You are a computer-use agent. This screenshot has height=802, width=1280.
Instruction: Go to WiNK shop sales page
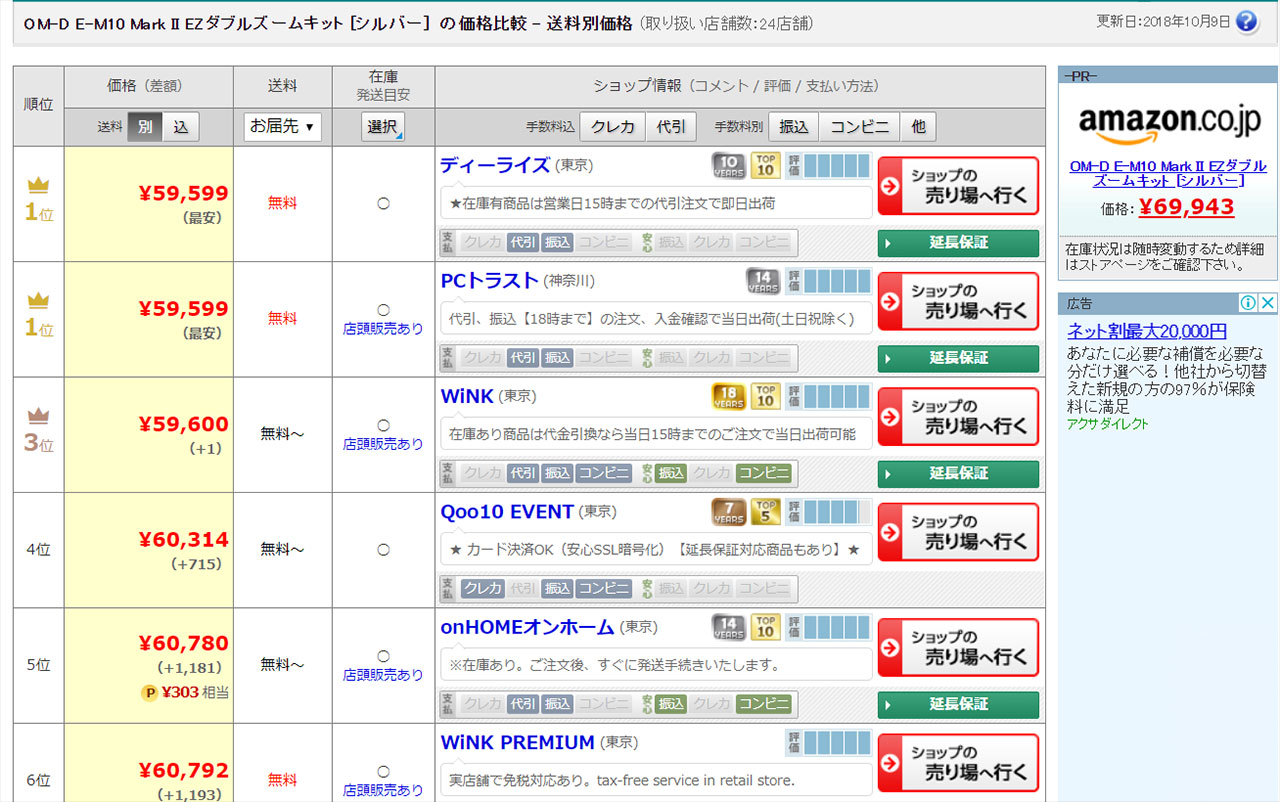click(x=958, y=417)
